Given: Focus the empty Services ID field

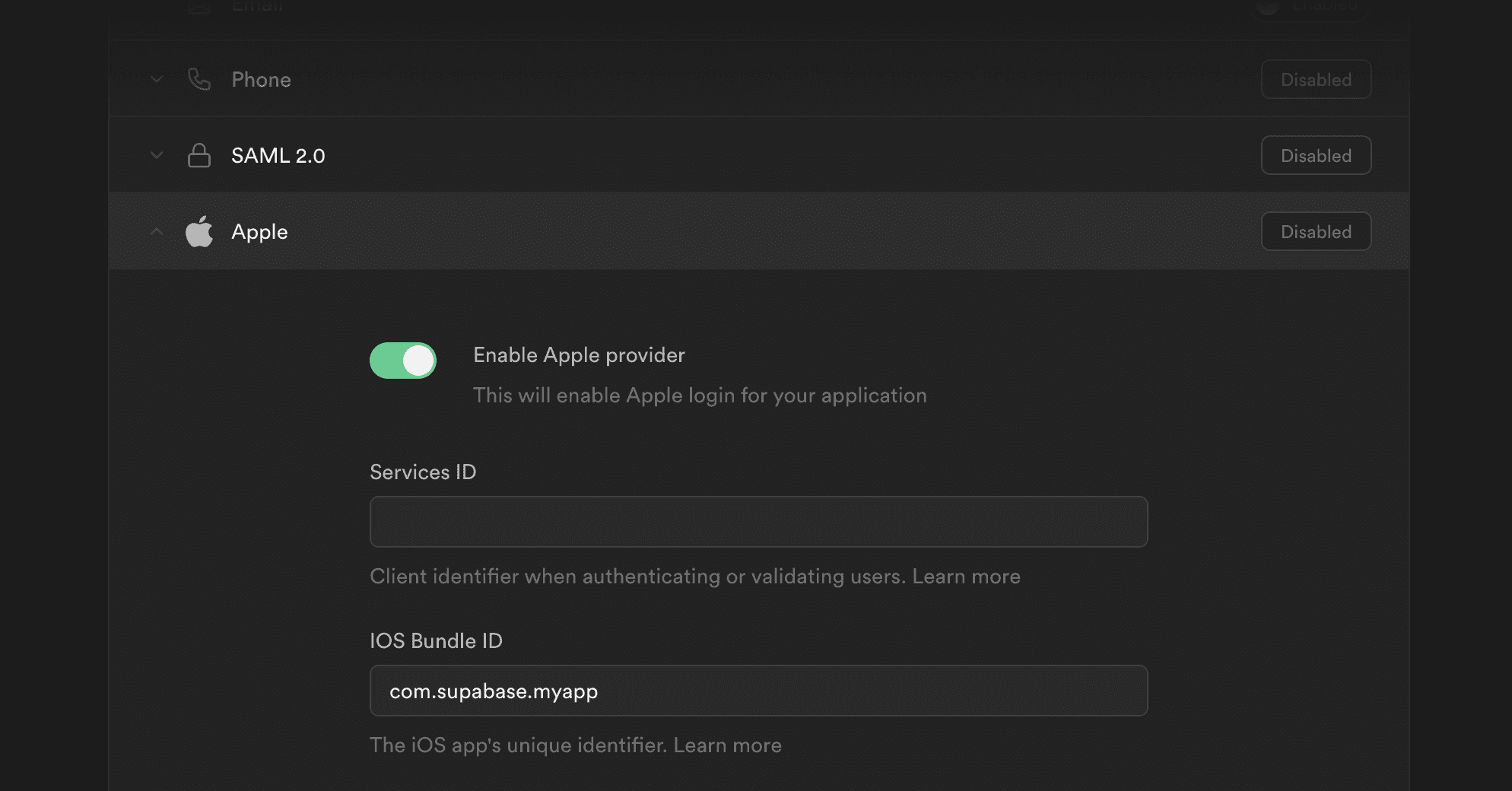Looking at the screenshot, I should 758,522.
